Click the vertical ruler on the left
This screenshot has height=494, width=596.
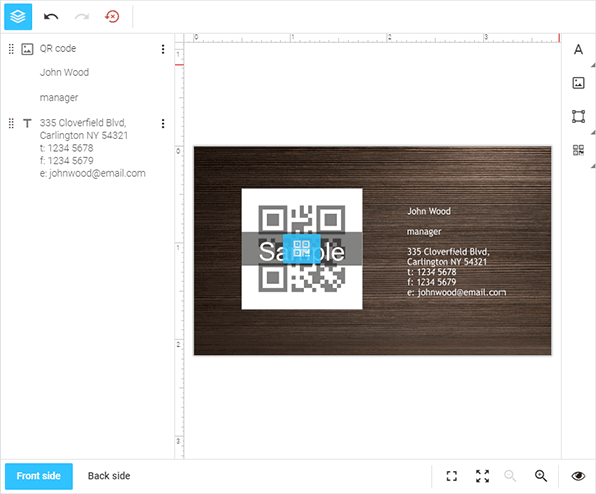179,251
